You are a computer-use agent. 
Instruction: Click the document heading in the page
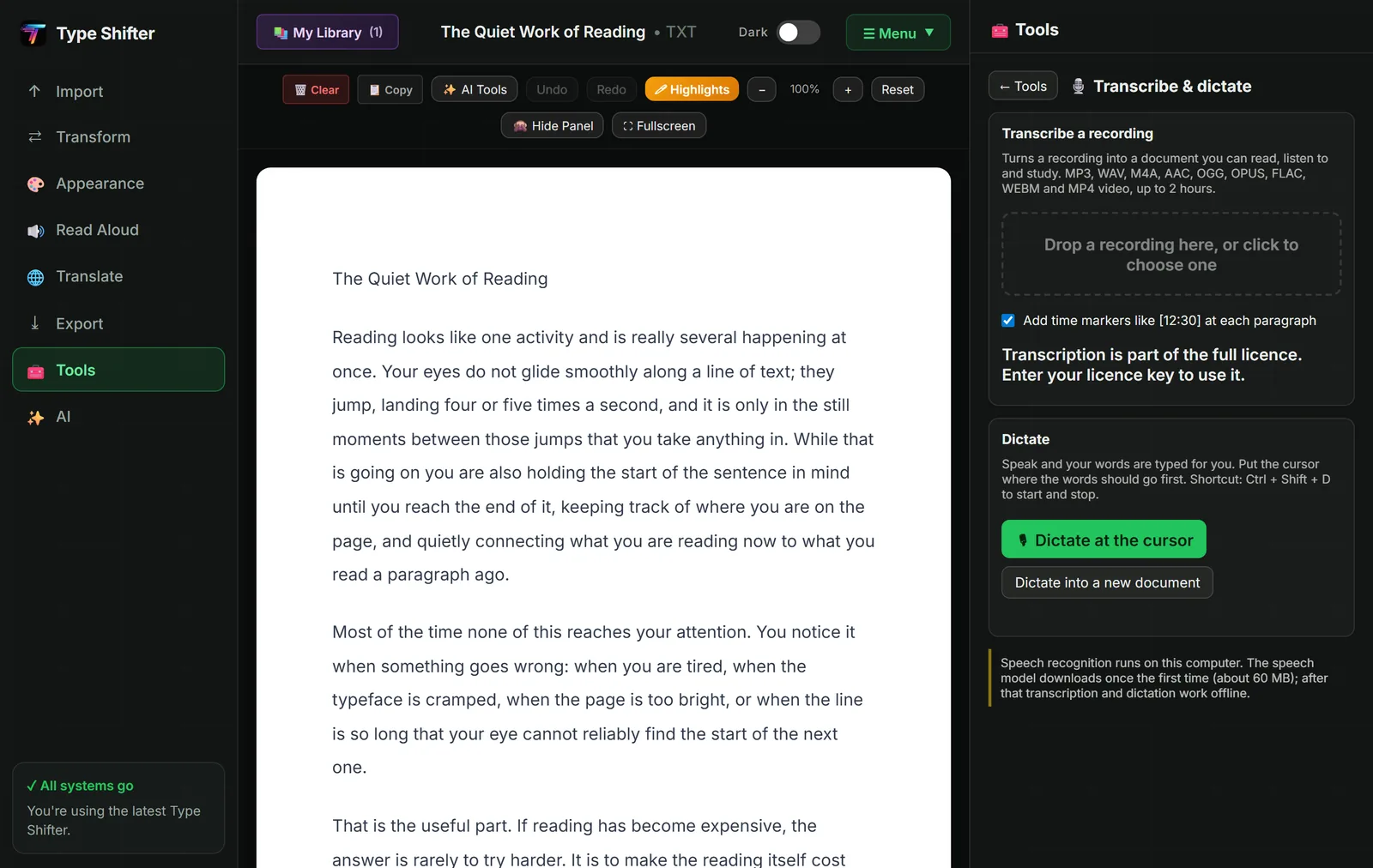439,279
